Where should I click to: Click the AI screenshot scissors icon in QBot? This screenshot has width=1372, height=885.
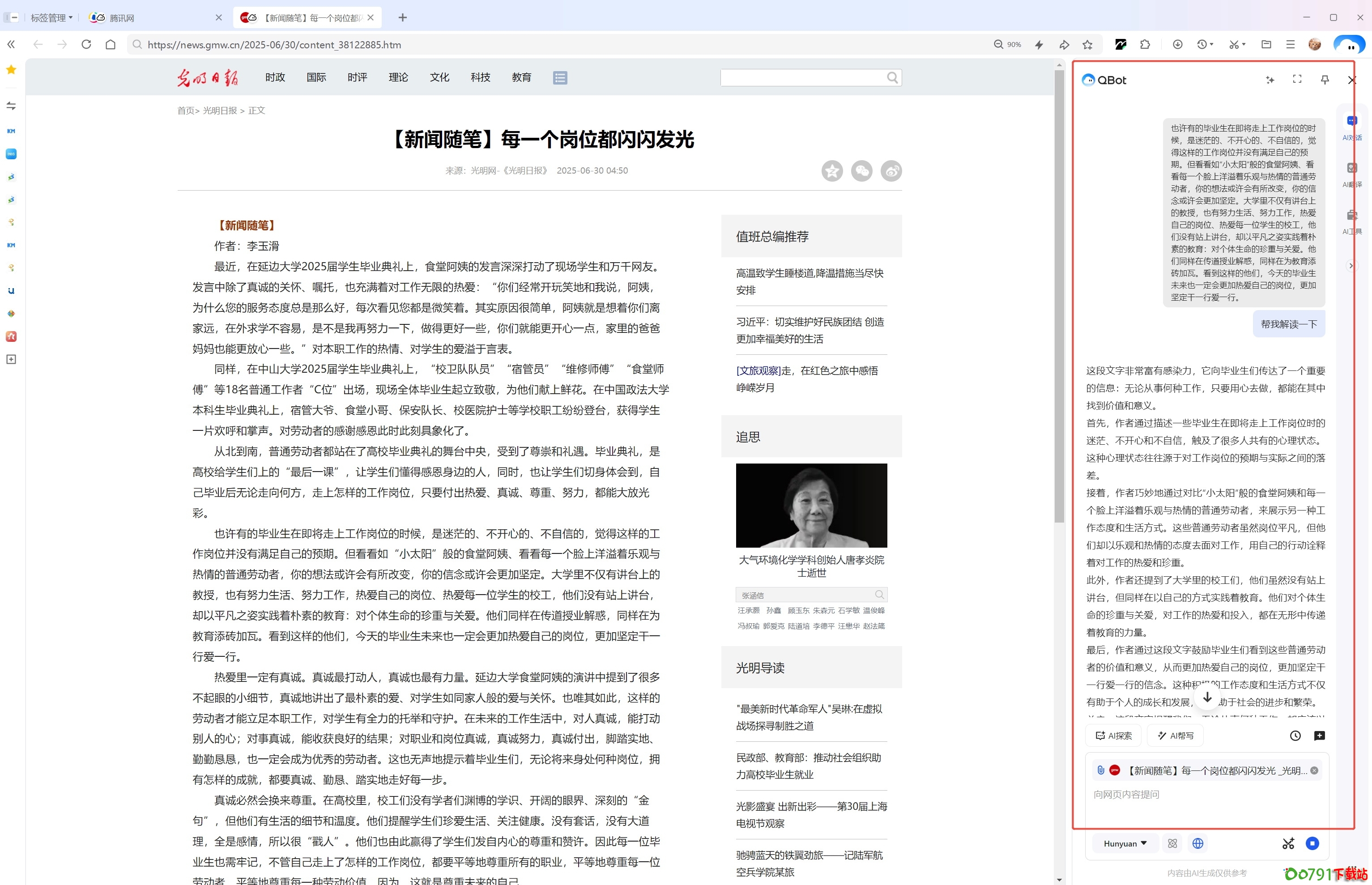1288,843
